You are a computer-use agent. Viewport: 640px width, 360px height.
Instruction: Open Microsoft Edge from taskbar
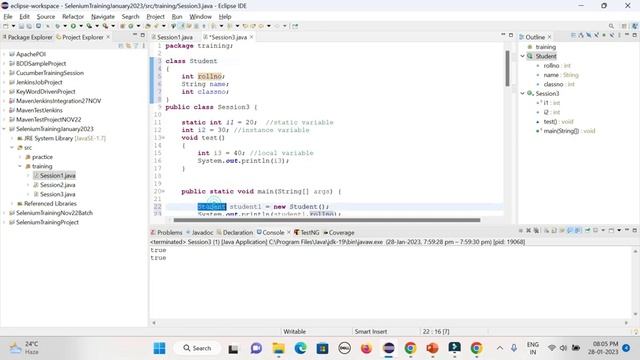(x=300, y=348)
